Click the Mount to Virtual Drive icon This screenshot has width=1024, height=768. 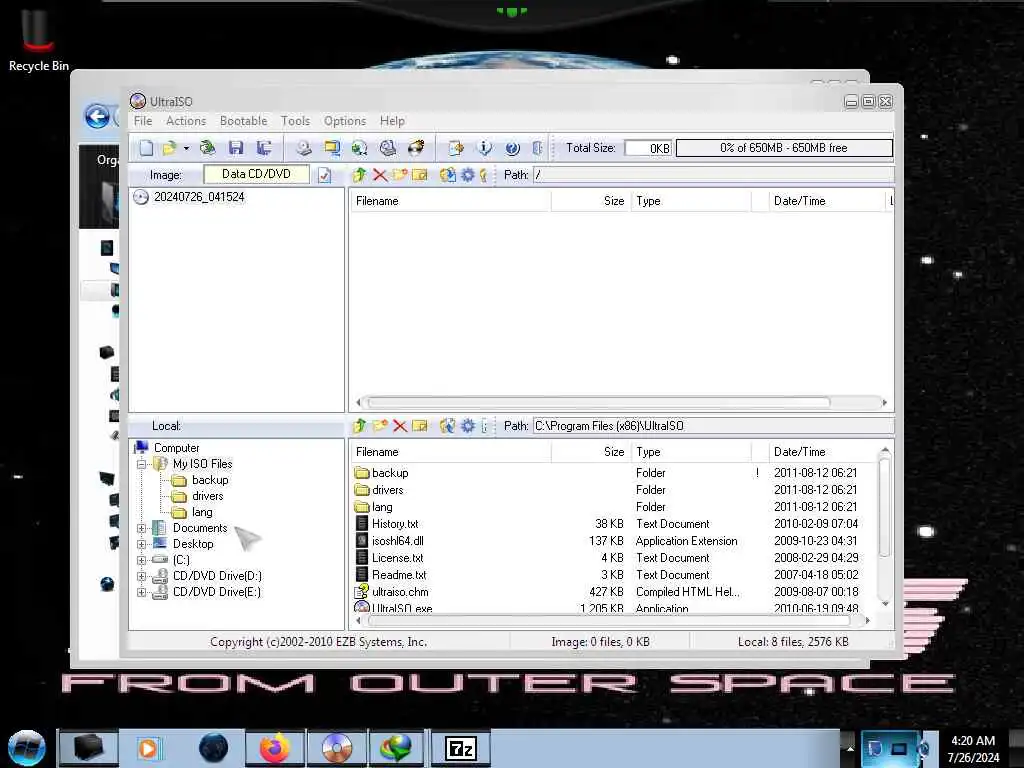pyautogui.click(x=388, y=148)
